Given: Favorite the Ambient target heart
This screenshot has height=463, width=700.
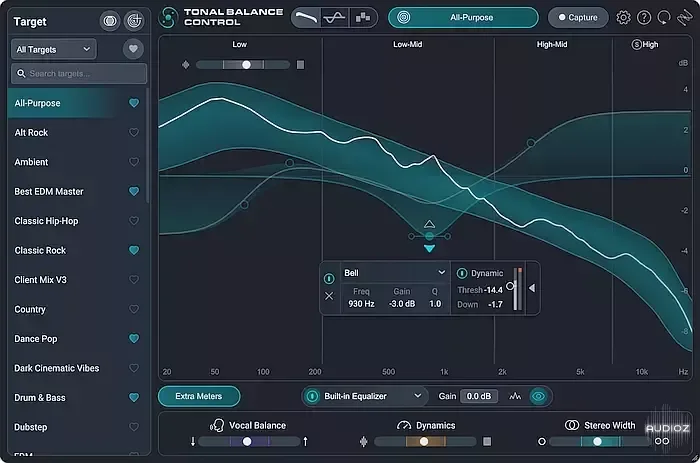Looking at the screenshot, I should (x=133, y=162).
